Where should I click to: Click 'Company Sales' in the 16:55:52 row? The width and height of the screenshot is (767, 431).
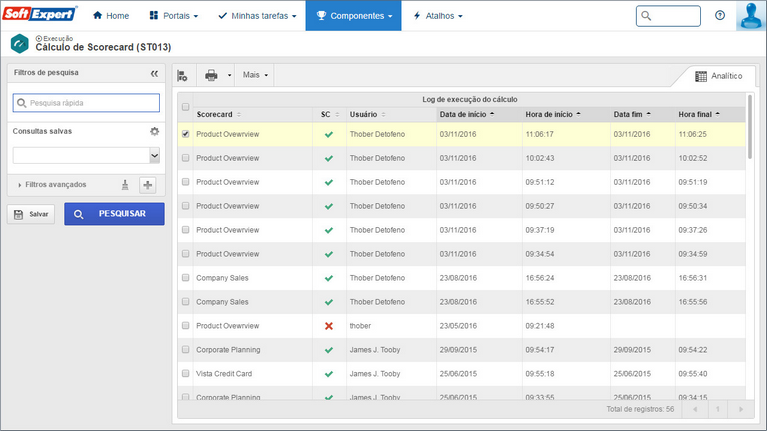point(222,302)
